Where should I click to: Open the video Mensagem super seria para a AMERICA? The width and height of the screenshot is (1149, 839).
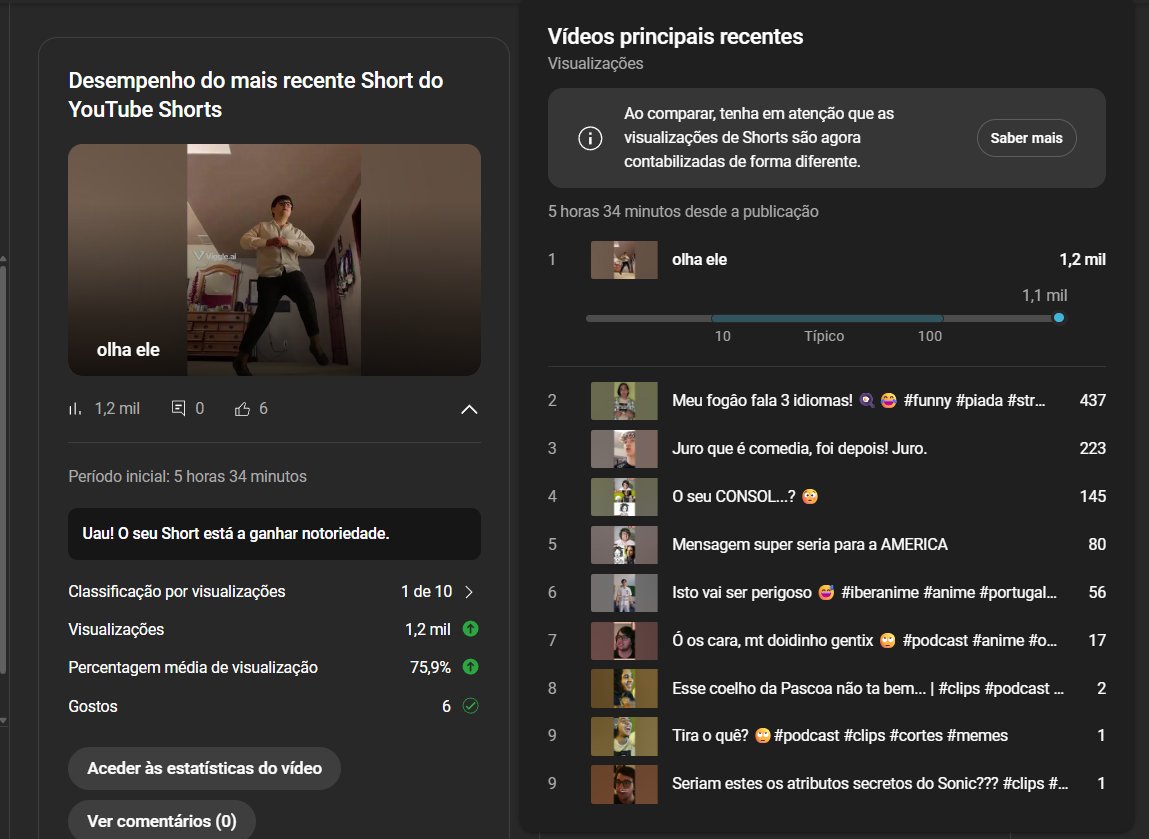tap(810, 544)
